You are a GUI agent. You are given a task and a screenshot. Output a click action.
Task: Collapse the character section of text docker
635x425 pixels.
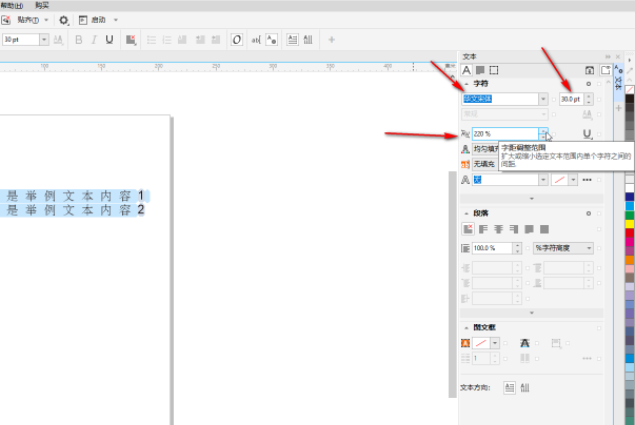click(x=467, y=84)
